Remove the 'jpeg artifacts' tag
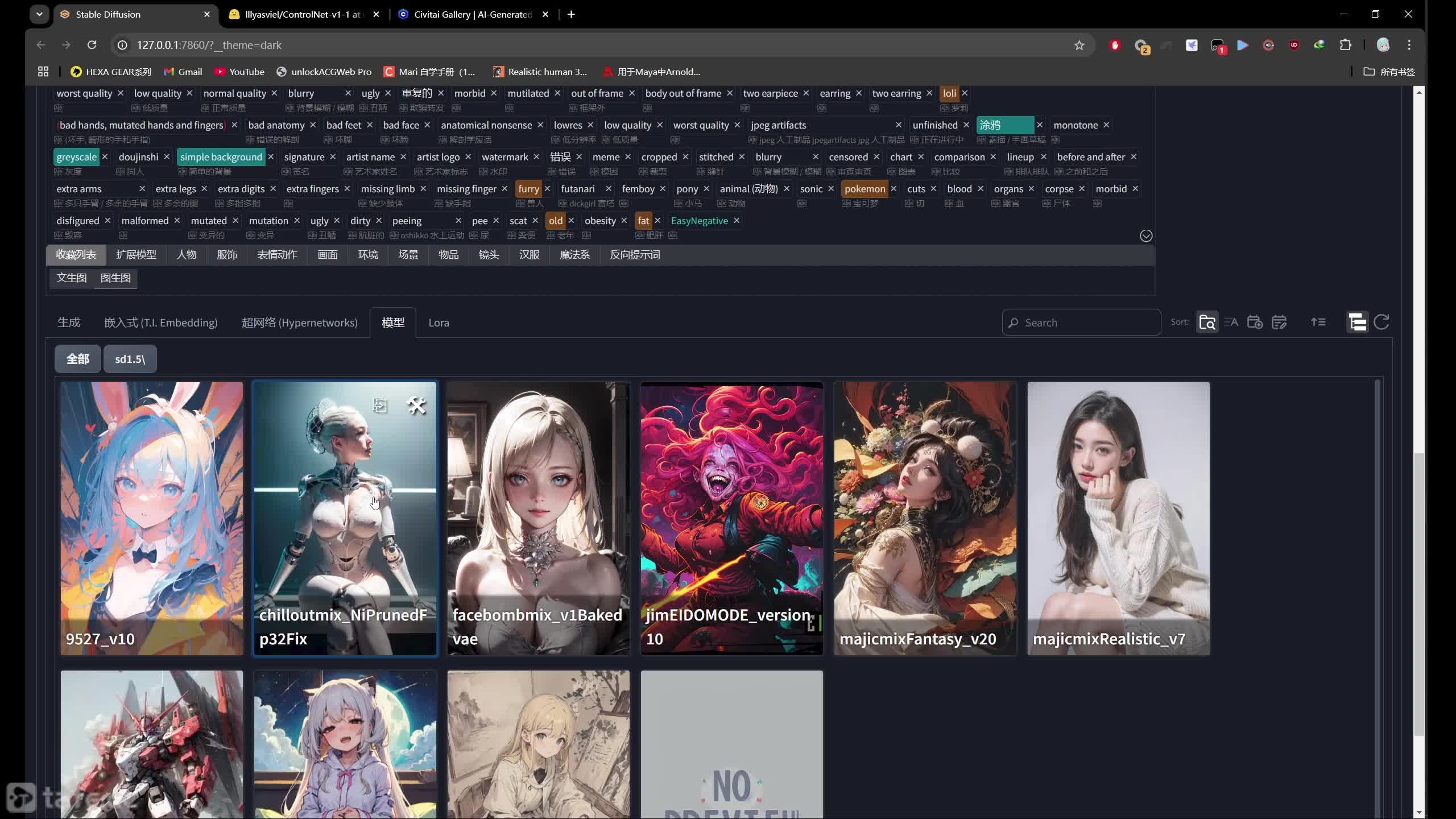Image resolution: width=1456 pixels, height=819 pixels. point(899,125)
